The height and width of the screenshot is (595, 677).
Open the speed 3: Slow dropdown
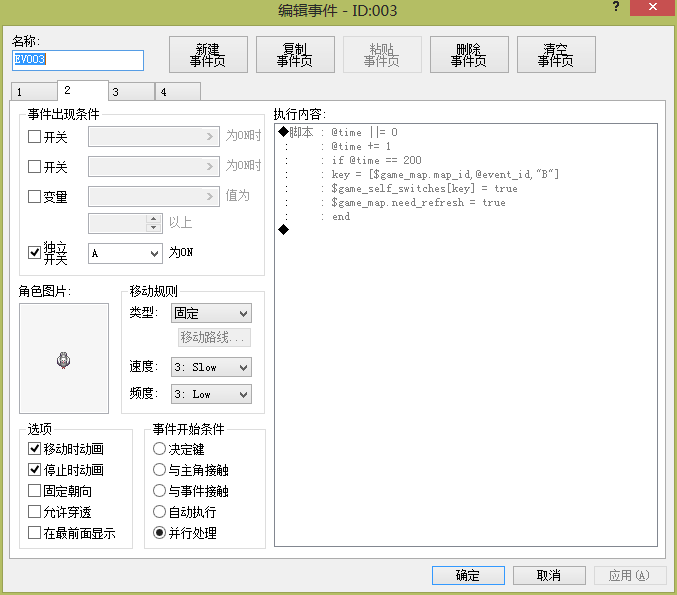(x=211, y=367)
